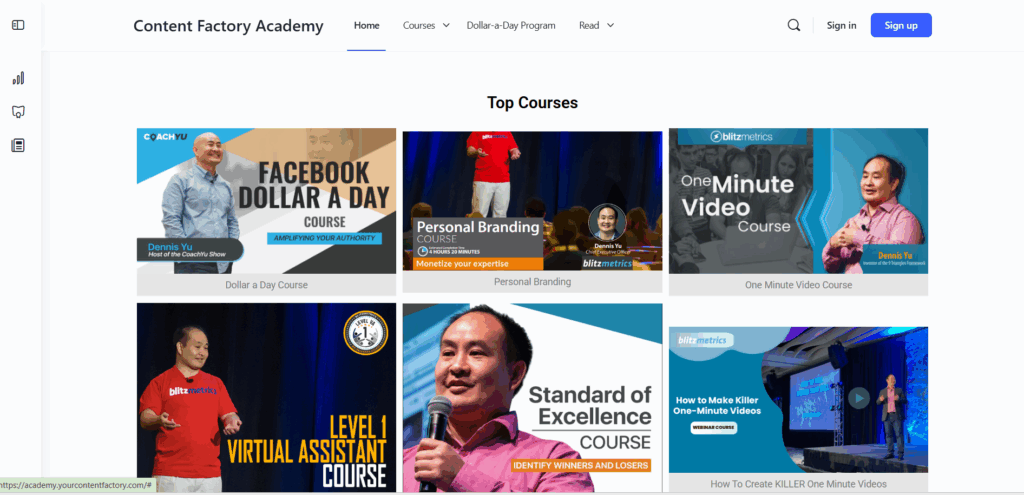1024x495 pixels.
Task: Open the Read menu item
Action: pos(588,25)
